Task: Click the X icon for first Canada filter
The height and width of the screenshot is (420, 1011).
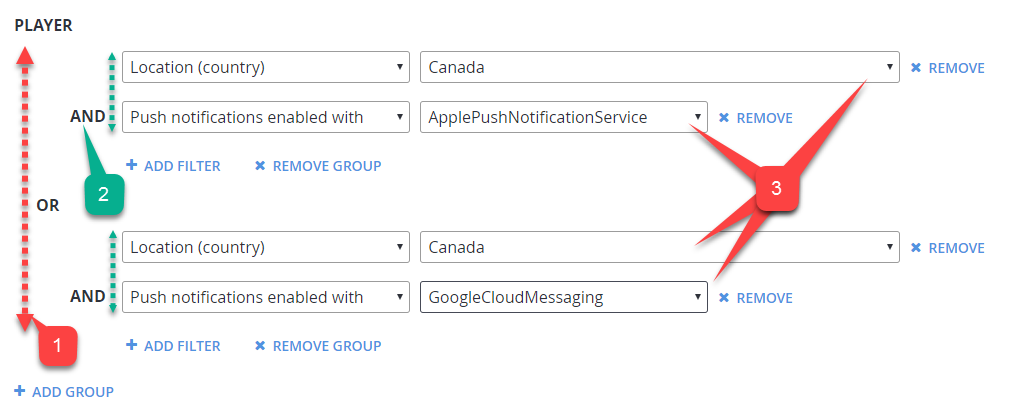Action: 916,68
